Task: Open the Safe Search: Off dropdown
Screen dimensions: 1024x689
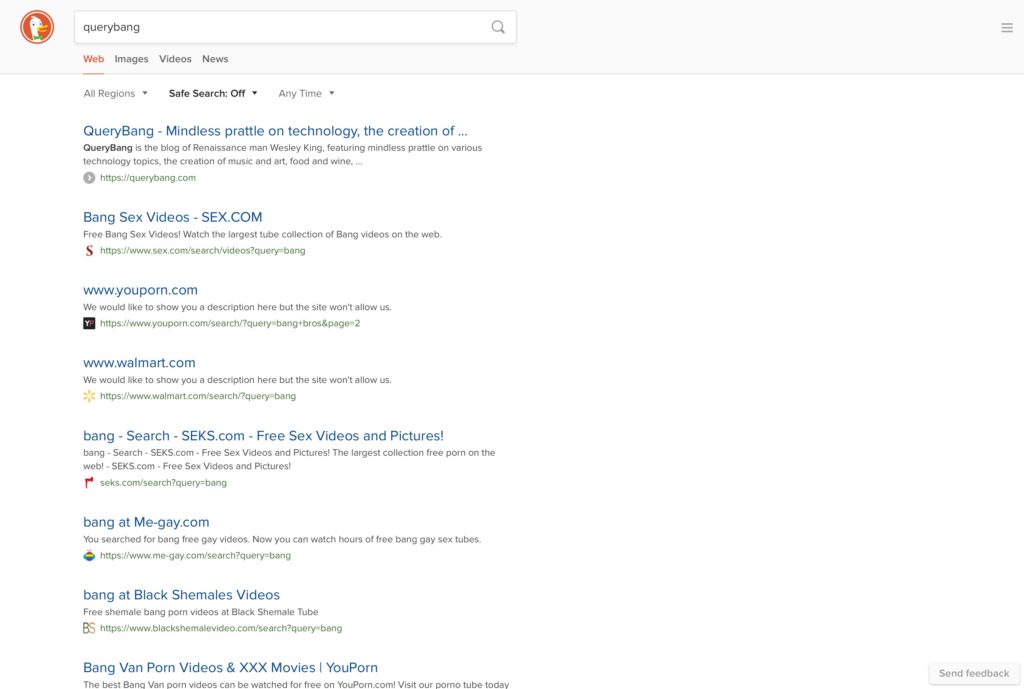Action: [x=213, y=93]
